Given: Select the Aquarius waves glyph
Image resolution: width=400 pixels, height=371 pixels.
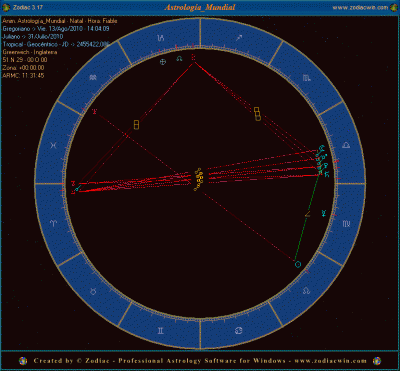Looking at the screenshot, I should [x=93, y=78].
